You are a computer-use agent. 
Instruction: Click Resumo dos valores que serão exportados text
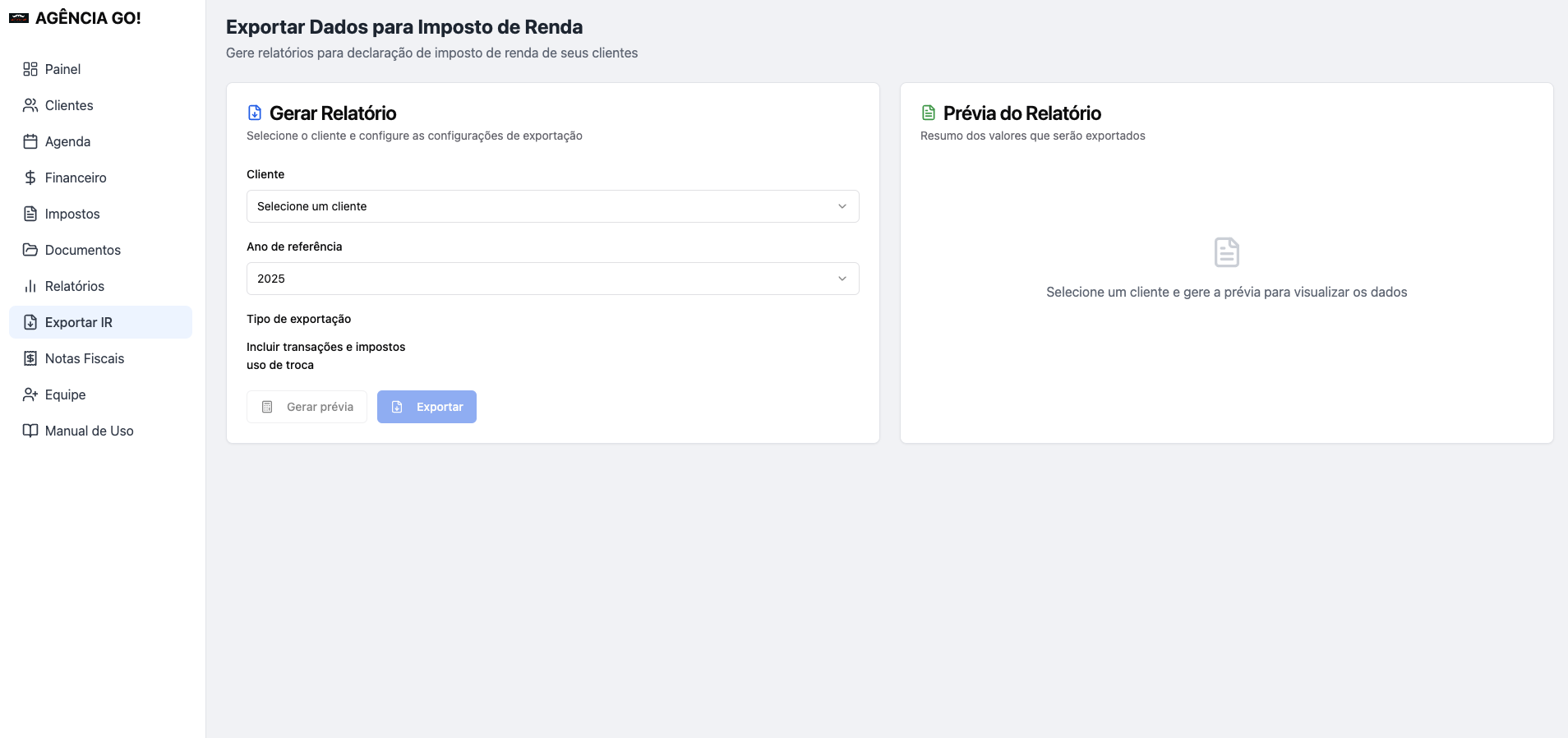tap(1033, 136)
